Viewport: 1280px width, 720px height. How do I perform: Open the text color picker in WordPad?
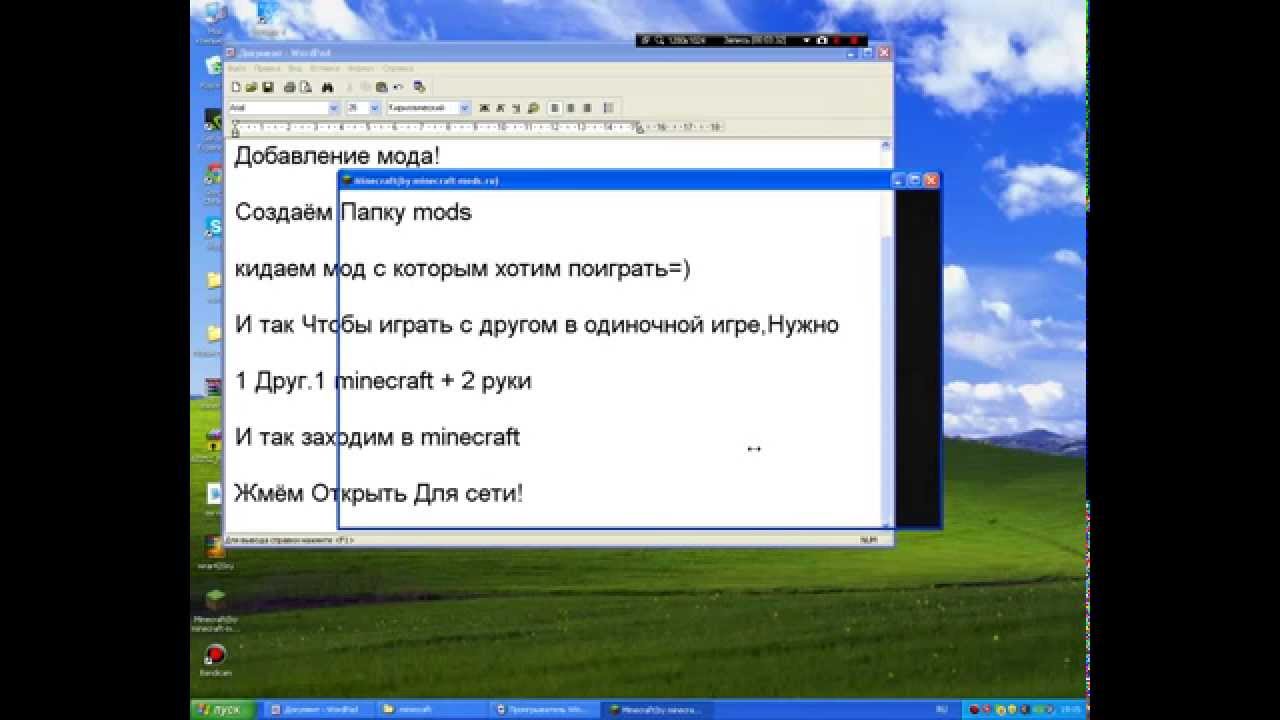533,108
